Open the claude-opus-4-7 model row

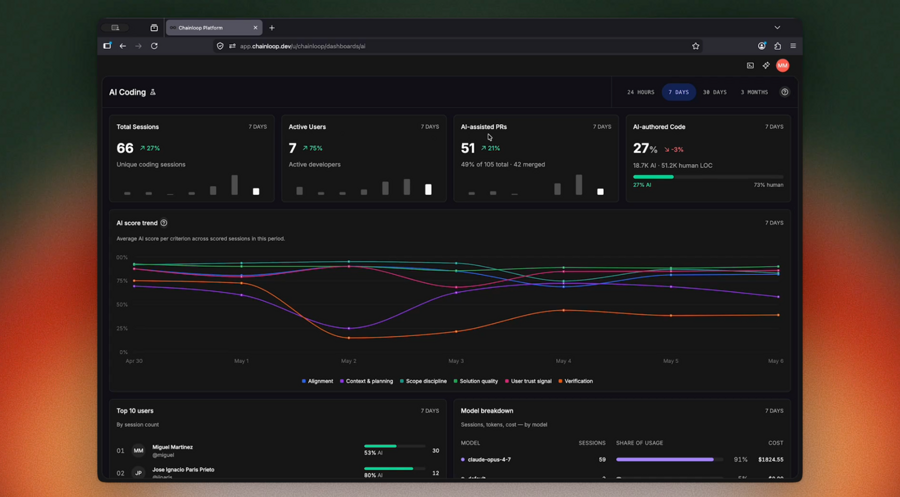[x=622, y=460]
